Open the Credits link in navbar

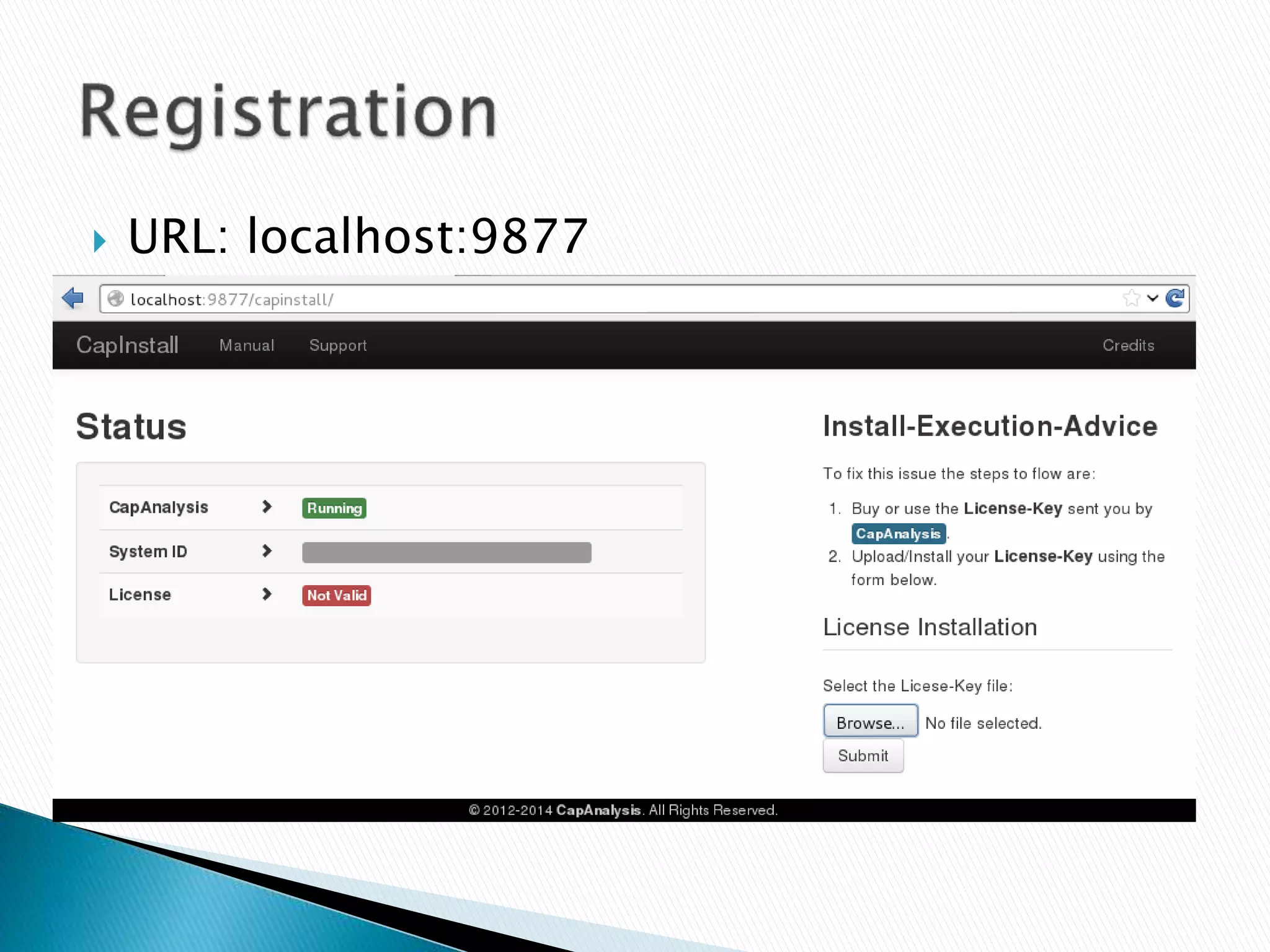click(1128, 345)
